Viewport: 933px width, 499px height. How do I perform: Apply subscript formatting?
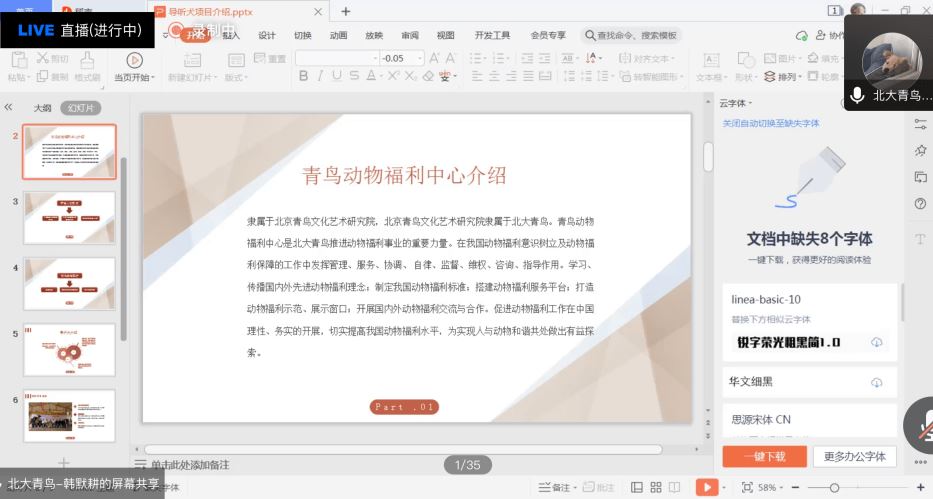(411, 76)
